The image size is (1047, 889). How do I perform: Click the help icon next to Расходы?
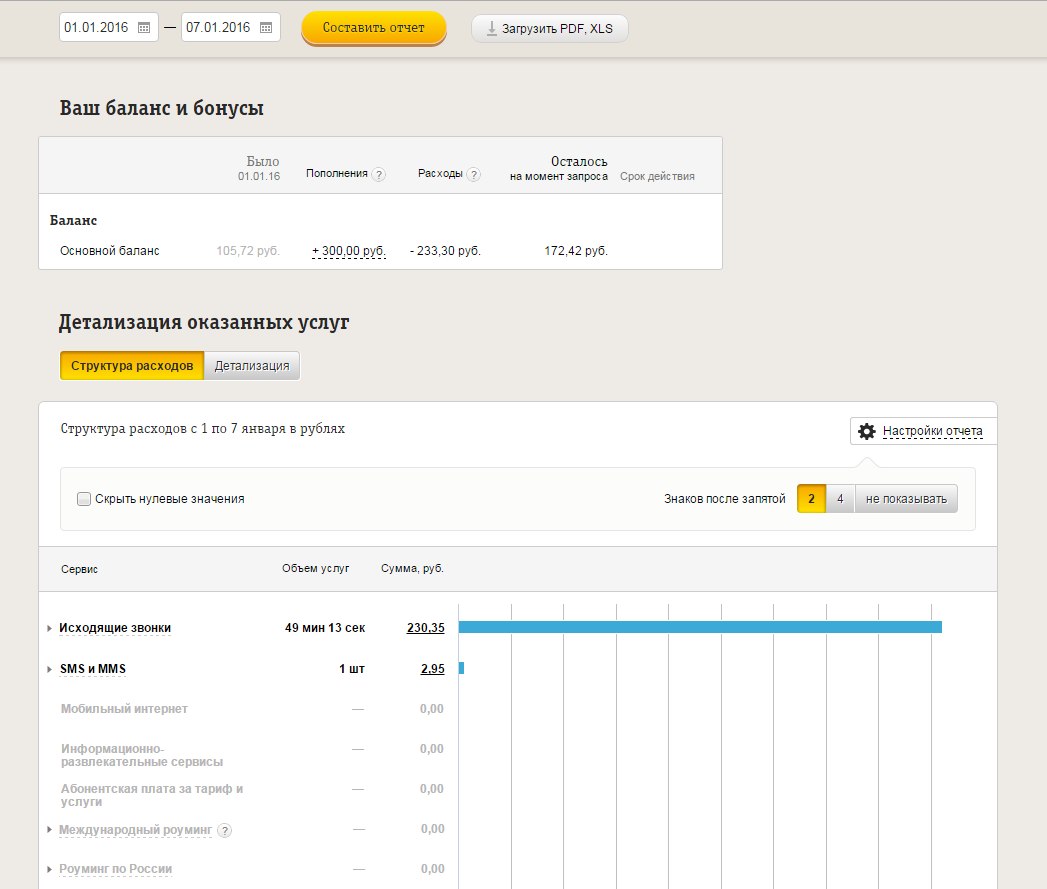pos(473,174)
